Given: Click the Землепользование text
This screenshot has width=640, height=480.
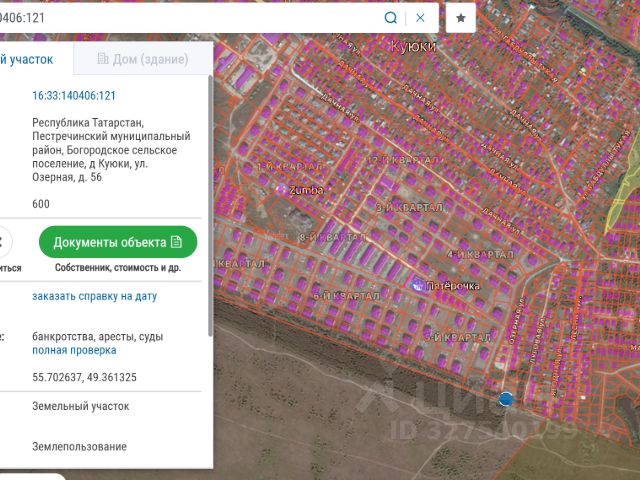Looking at the screenshot, I should 79,447.
